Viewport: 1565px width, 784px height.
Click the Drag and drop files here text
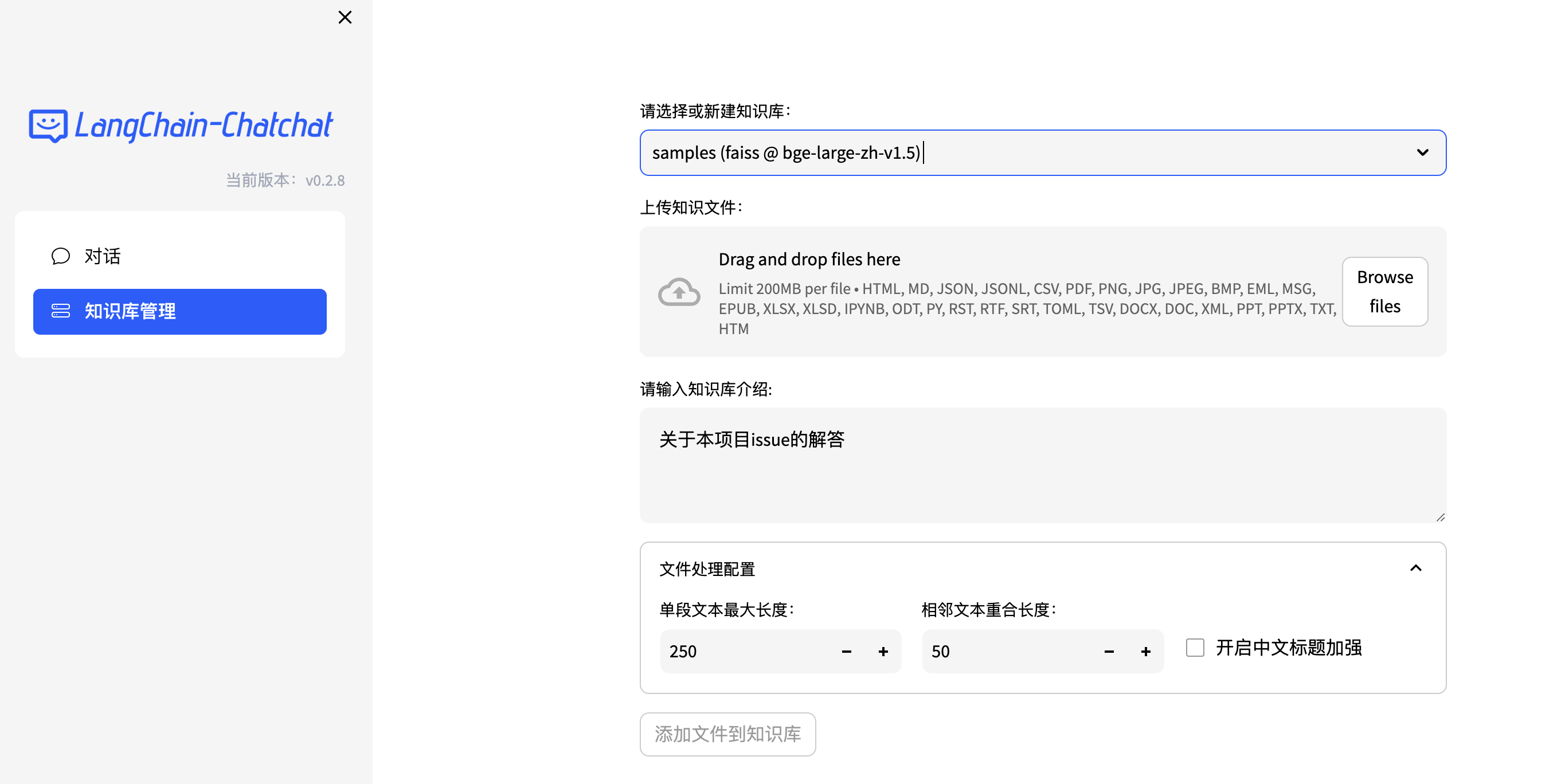pyautogui.click(x=809, y=259)
